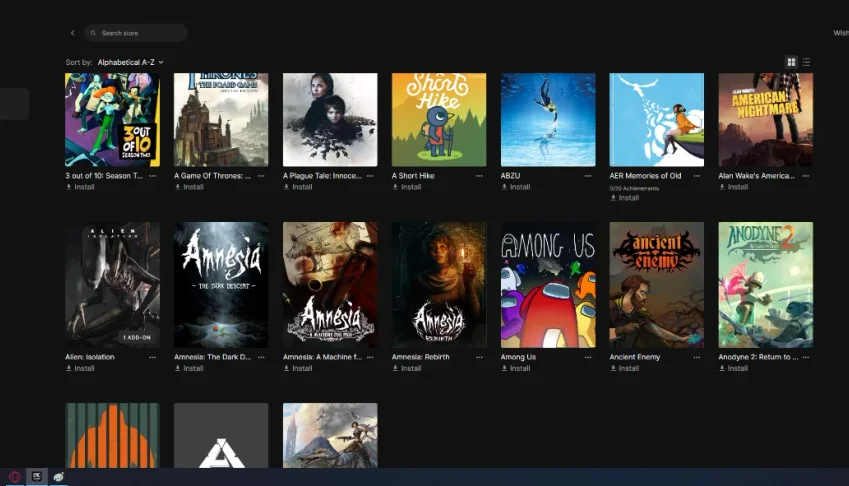Open Epic Games Launcher from the taskbar

37,477
